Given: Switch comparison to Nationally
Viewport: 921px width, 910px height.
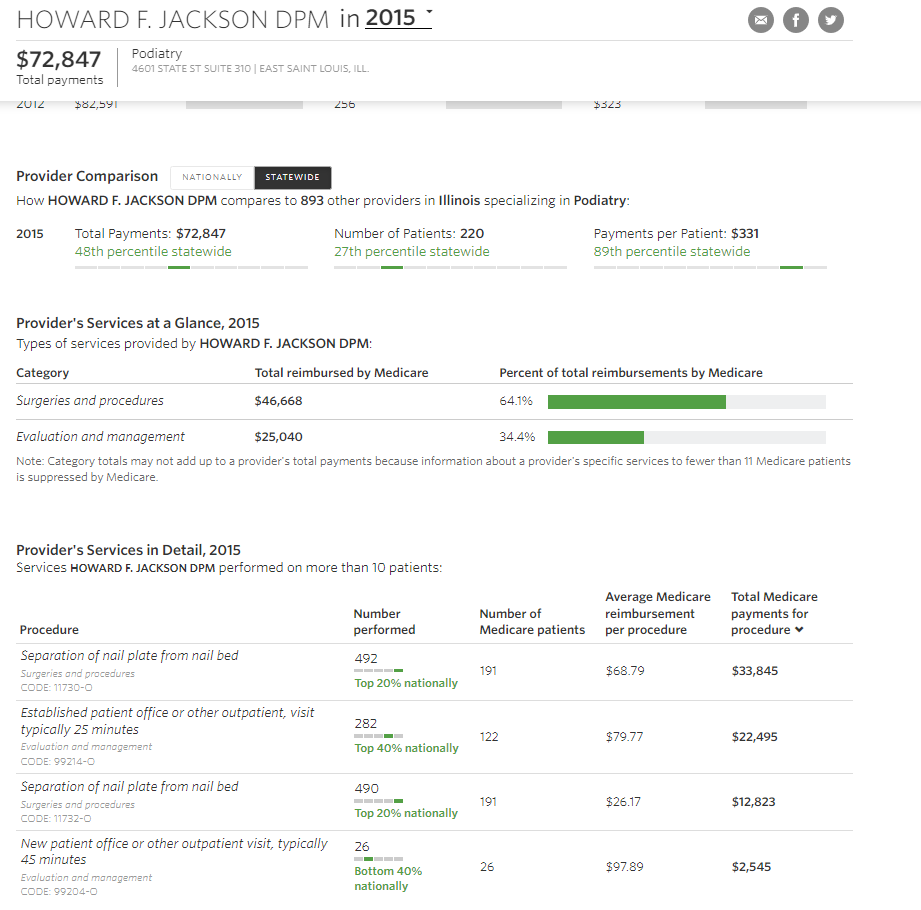Looking at the screenshot, I should click(x=212, y=177).
